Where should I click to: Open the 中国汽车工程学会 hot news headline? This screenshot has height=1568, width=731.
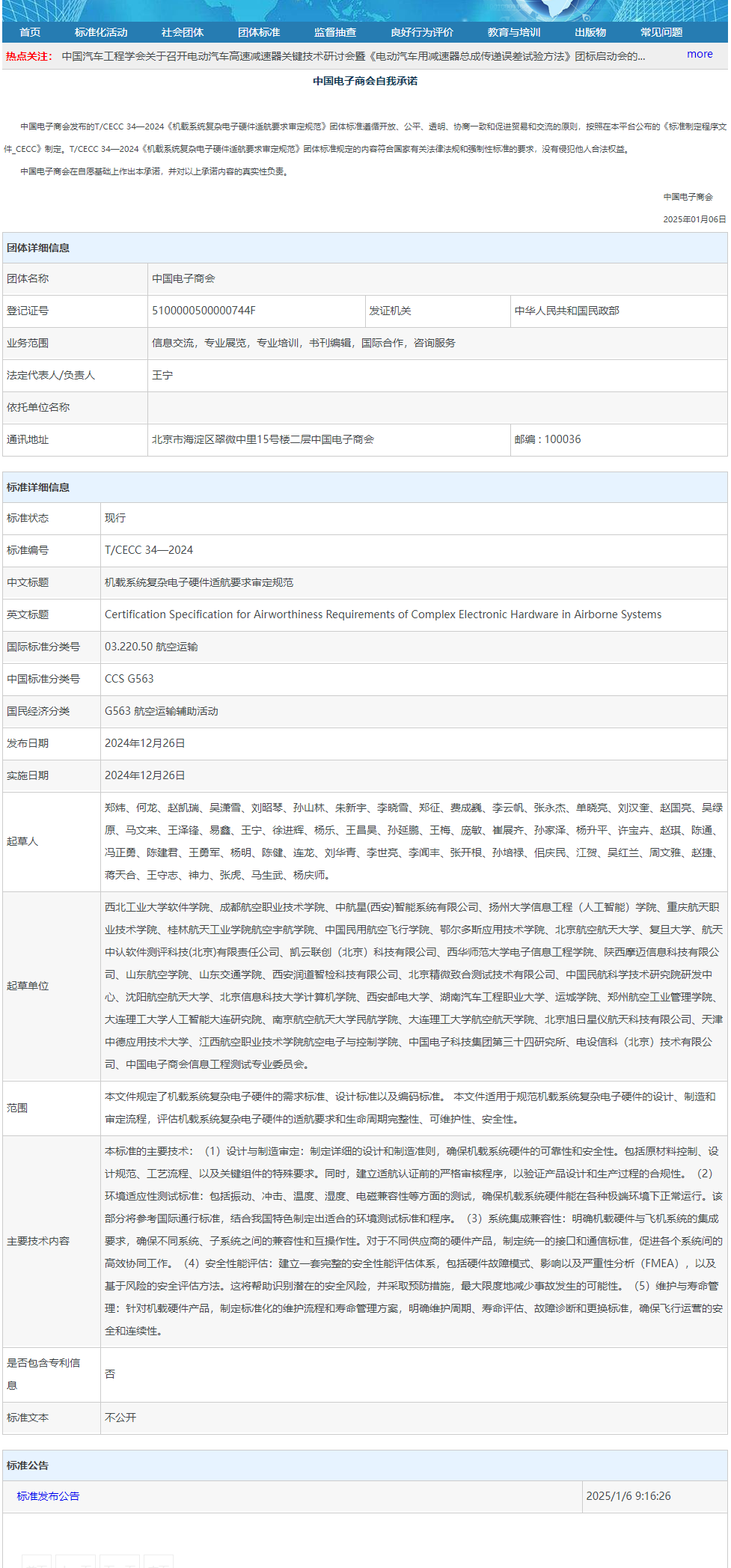(x=353, y=56)
